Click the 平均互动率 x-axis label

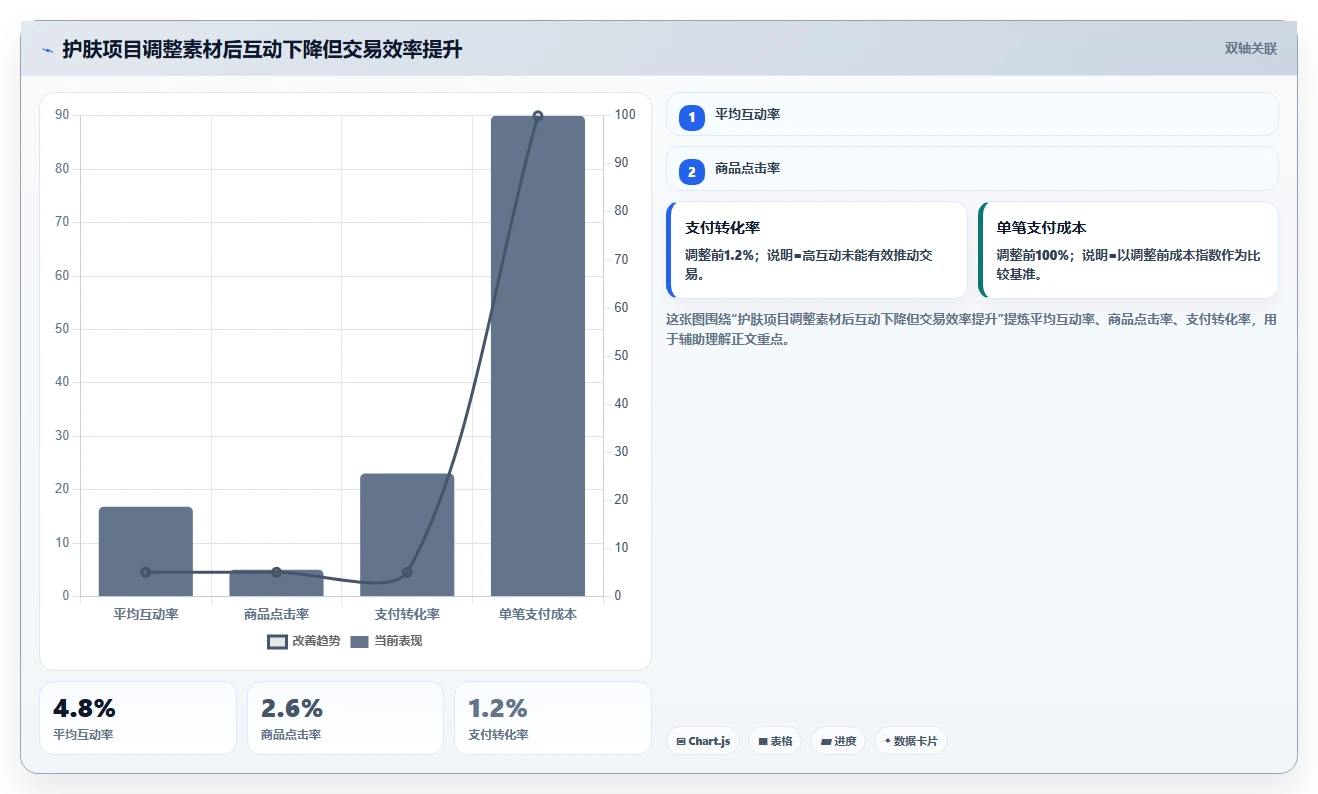point(146,614)
